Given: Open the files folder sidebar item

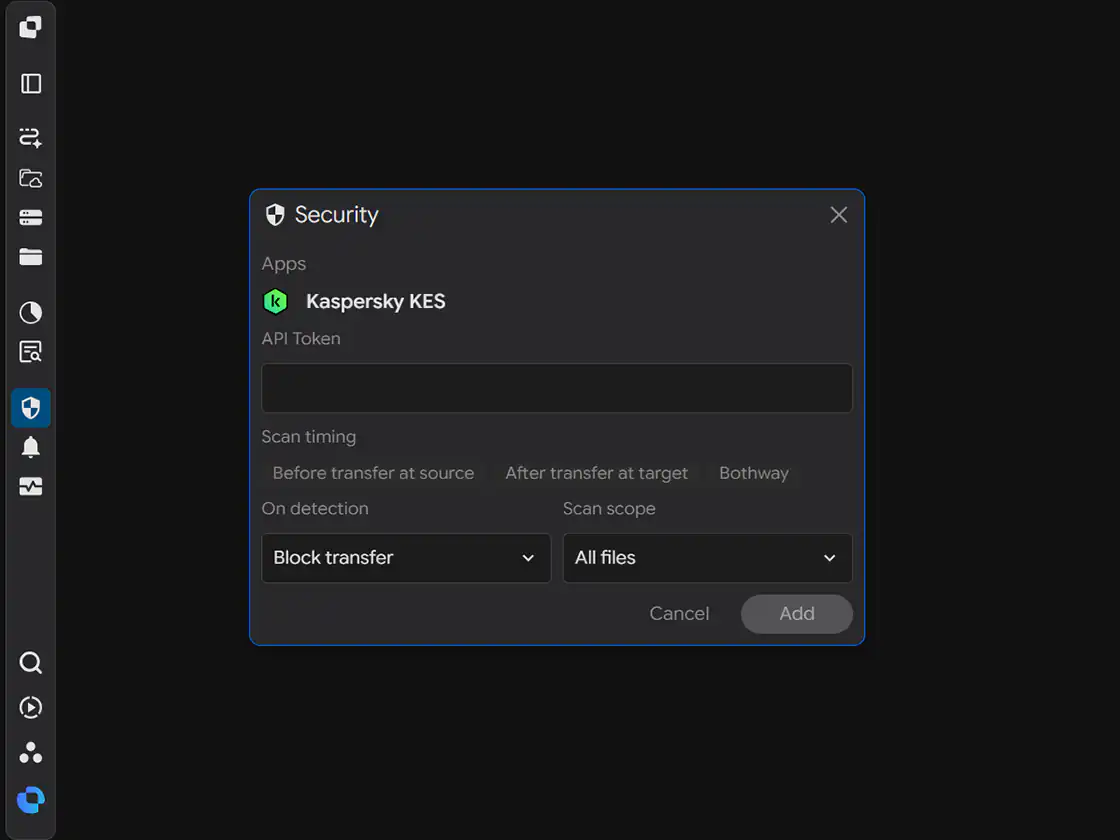Looking at the screenshot, I should point(31,257).
